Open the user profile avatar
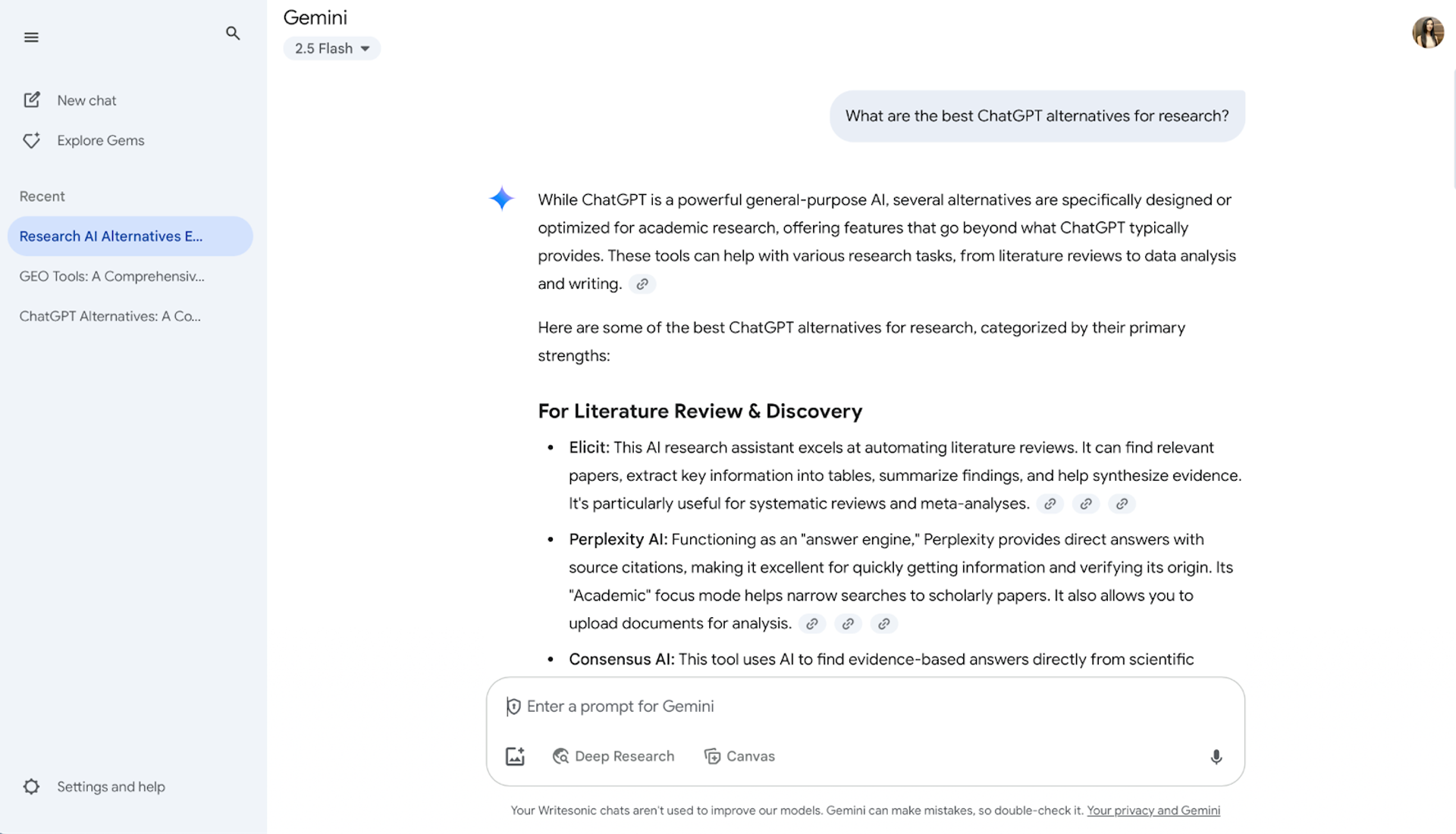1456x834 pixels. (1428, 33)
